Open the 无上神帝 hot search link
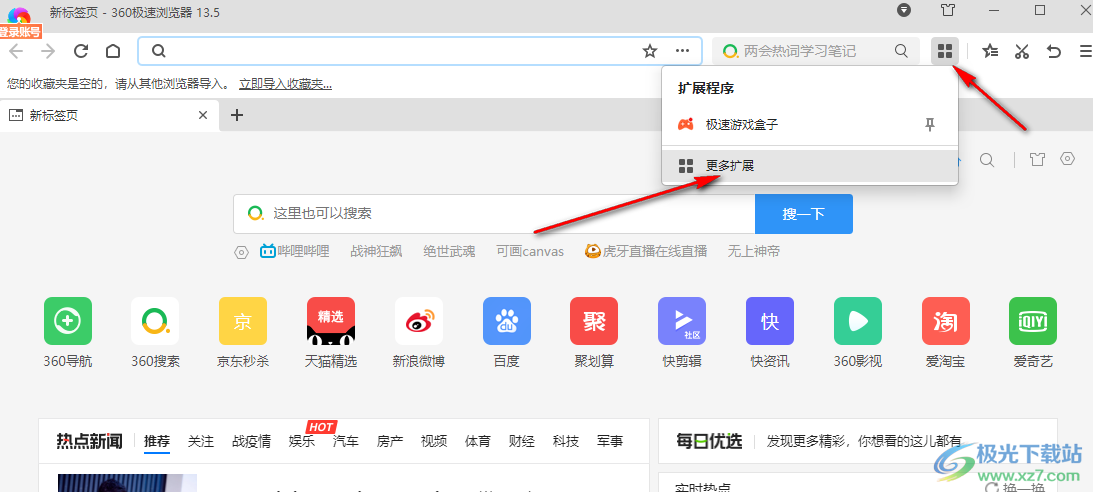 [754, 252]
